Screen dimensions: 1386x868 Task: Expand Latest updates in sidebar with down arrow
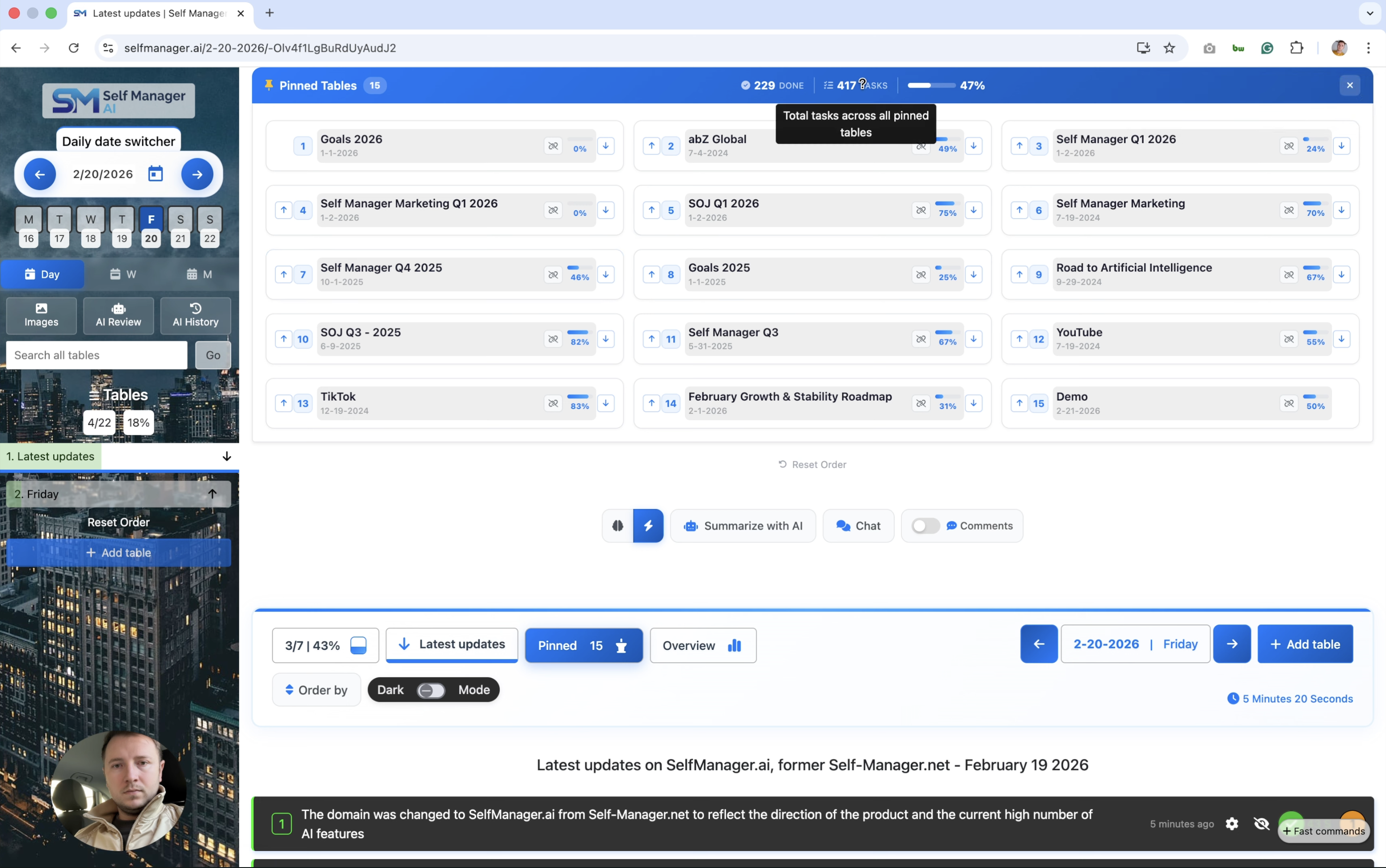click(227, 456)
